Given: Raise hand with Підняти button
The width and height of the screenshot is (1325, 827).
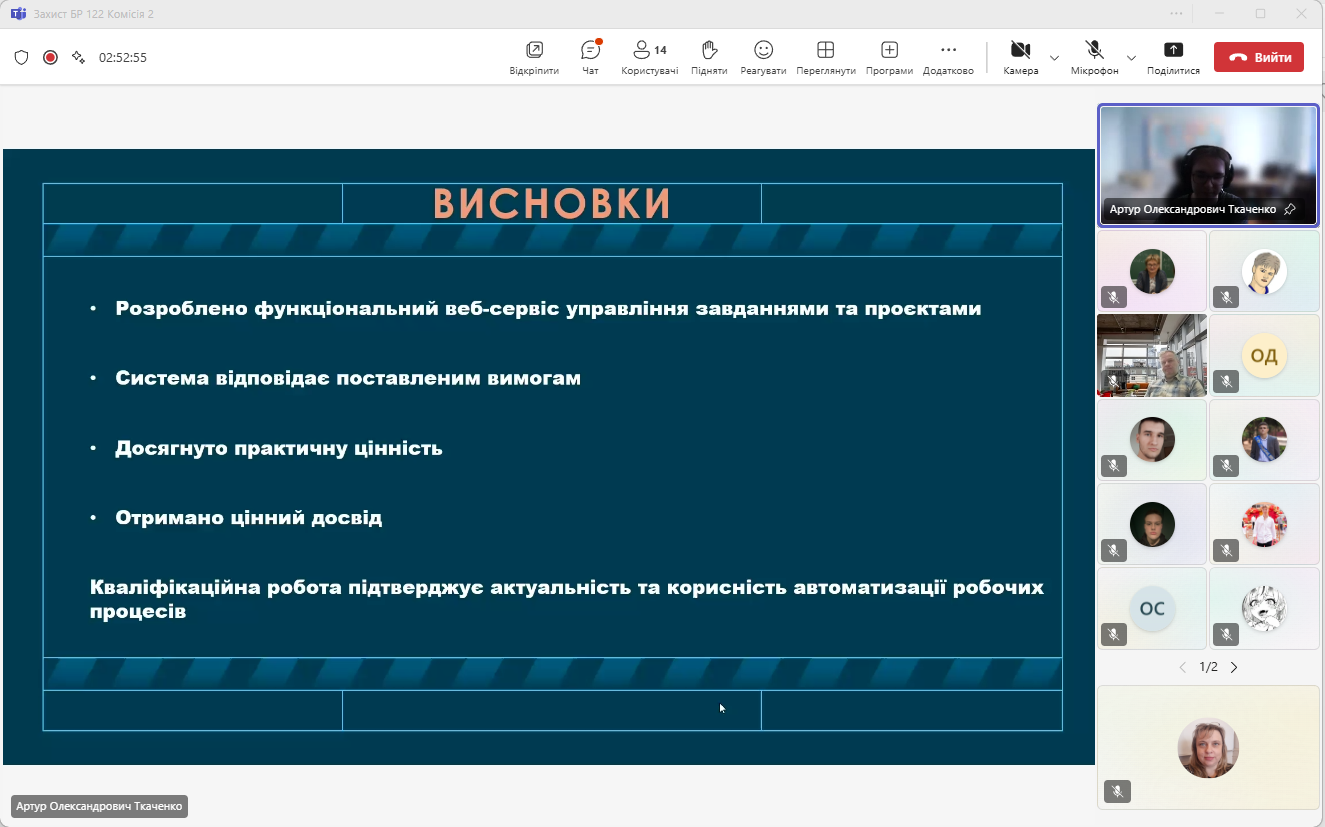Looking at the screenshot, I should 709,57.
